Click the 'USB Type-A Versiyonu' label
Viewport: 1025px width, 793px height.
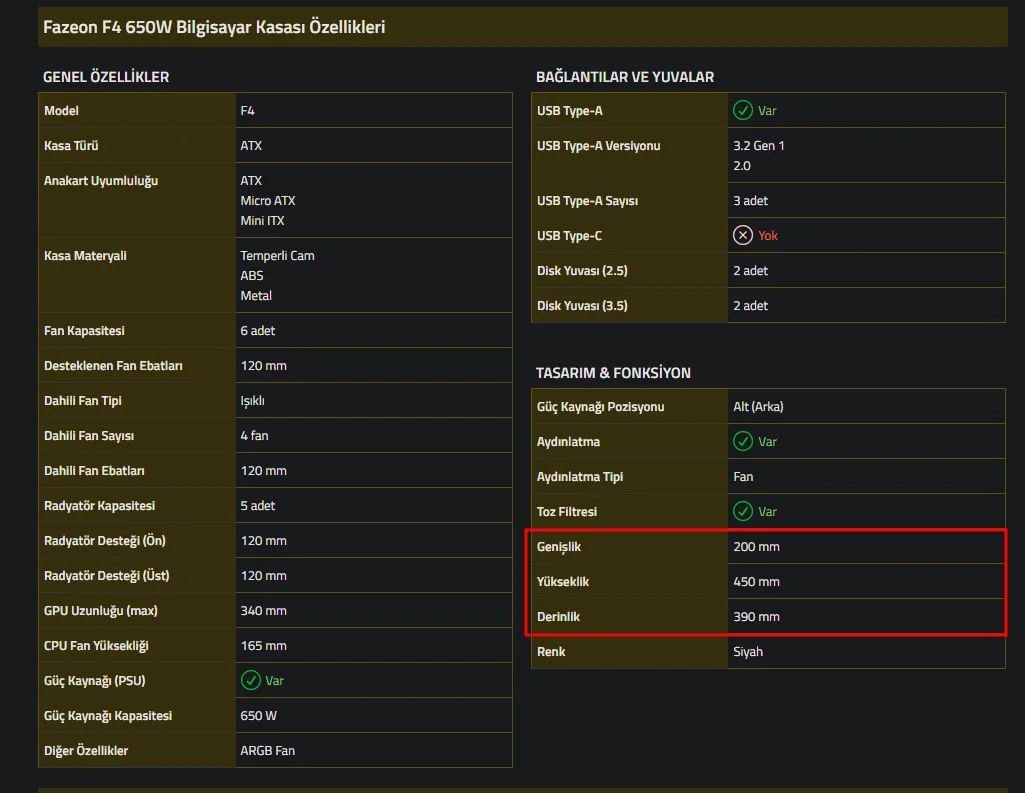[x=598, y=146]
